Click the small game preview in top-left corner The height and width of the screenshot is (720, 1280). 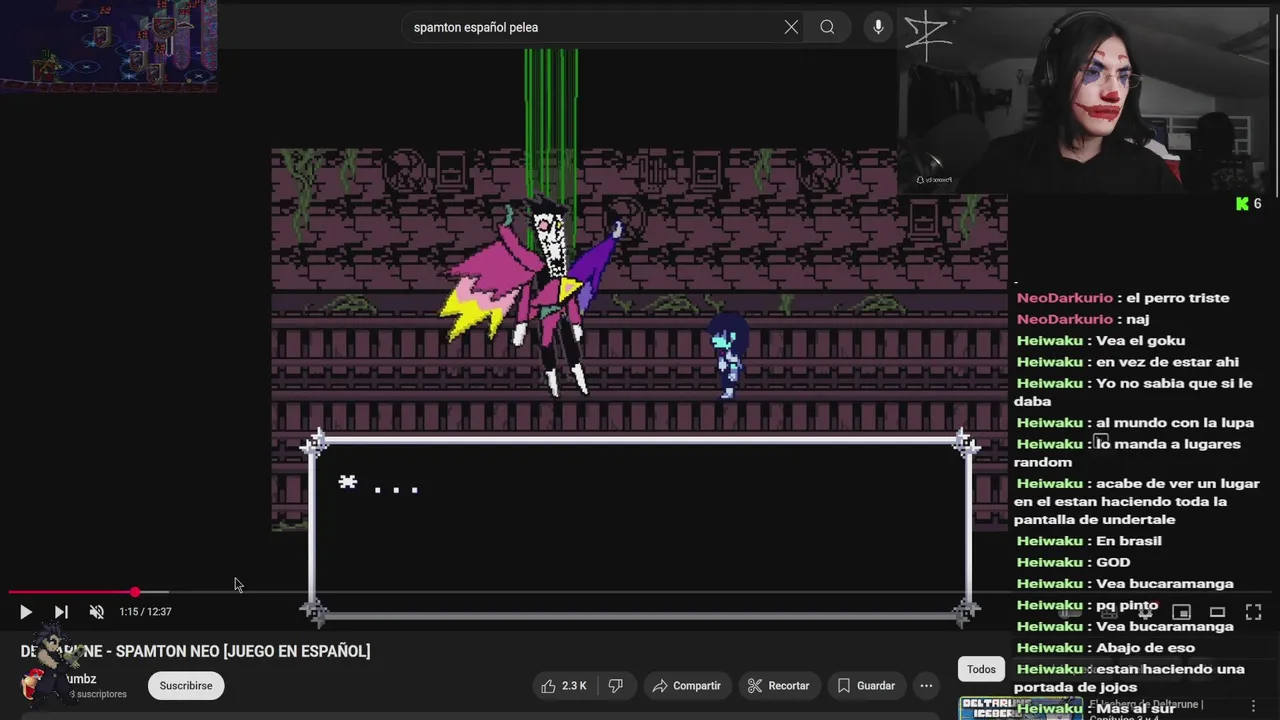[108, 45]
